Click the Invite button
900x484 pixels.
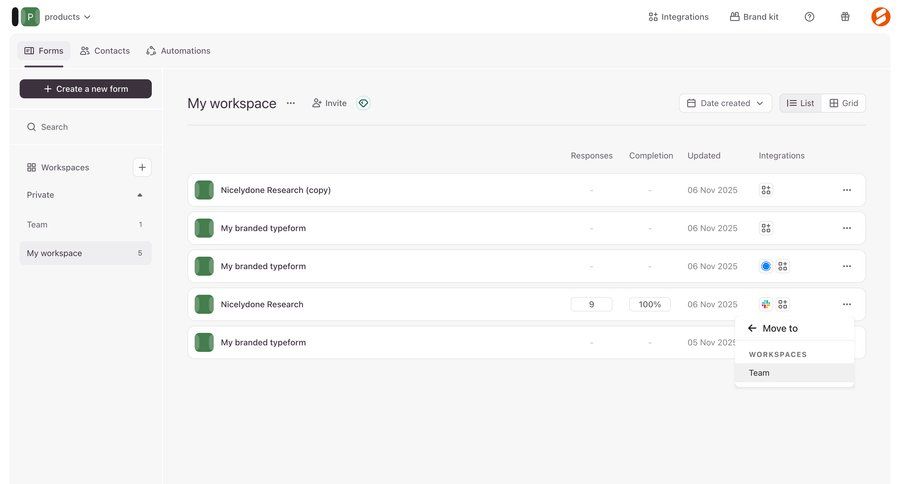(x=329, y=103)
